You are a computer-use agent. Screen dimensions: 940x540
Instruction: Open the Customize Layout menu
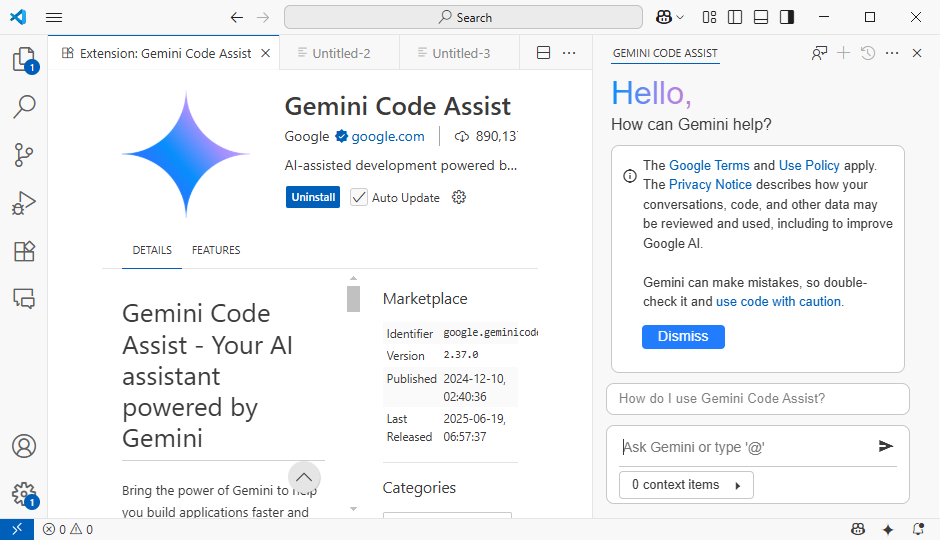click(709, 17)
